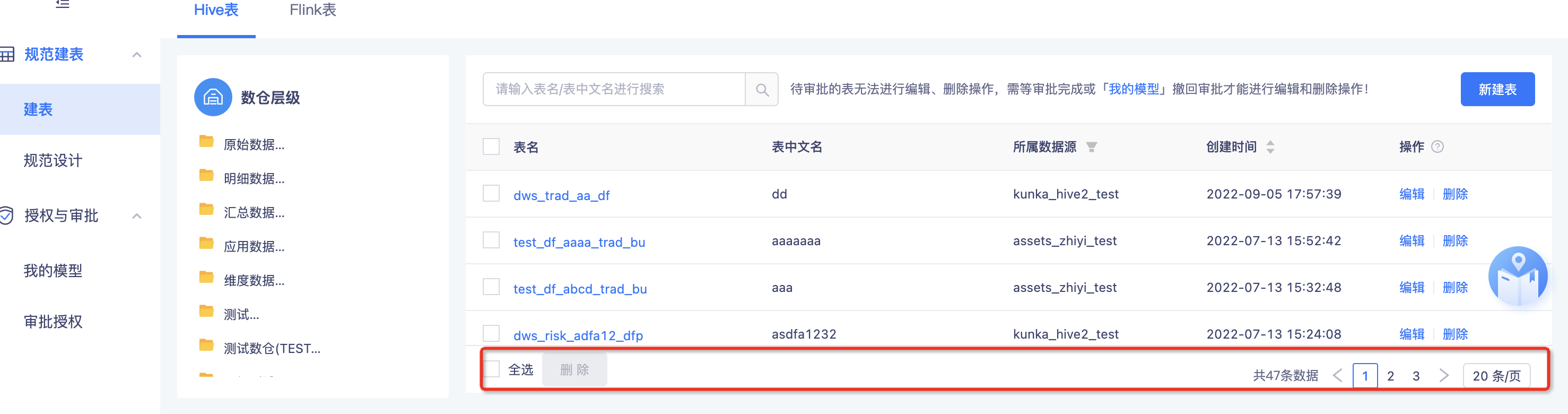1568x414 pixels.
Task: Sort by 创建时间 using the sort arrows
Action: (1270, 146)
